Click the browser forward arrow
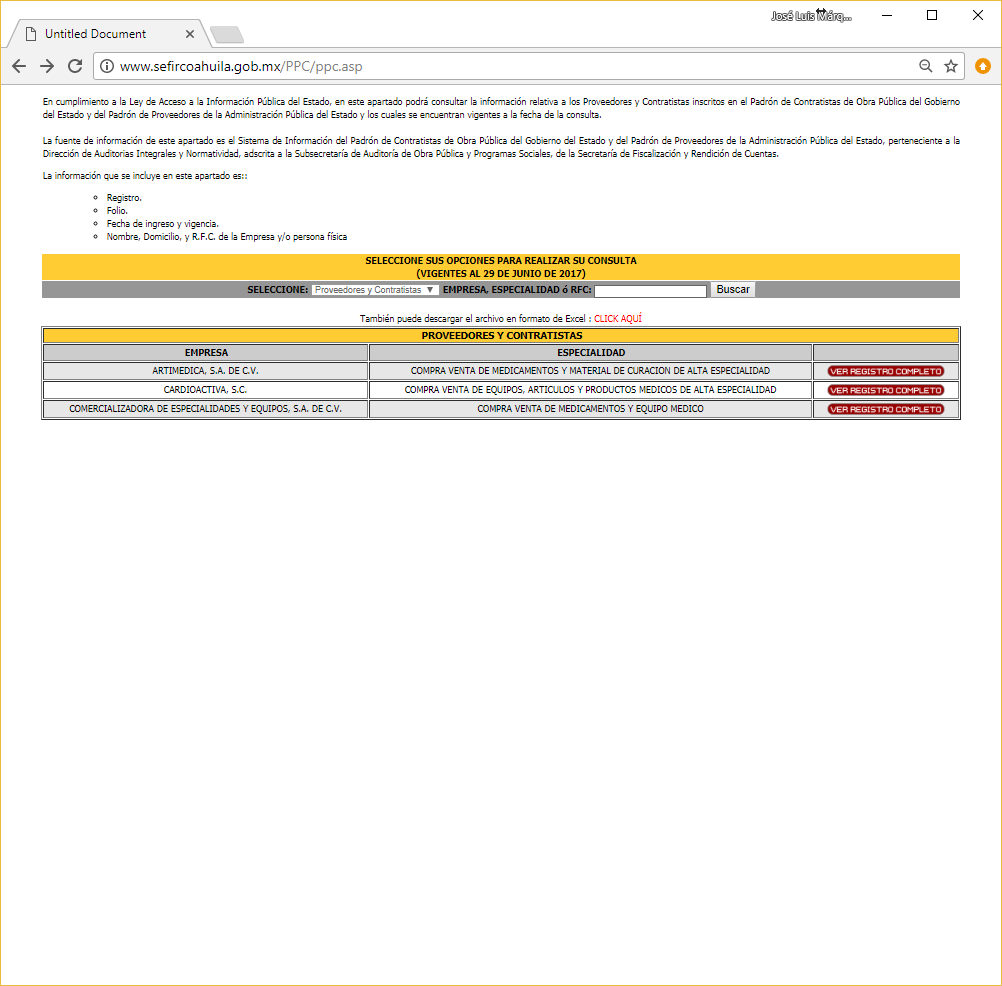1002x986 pixels. (x=47, y=66)
